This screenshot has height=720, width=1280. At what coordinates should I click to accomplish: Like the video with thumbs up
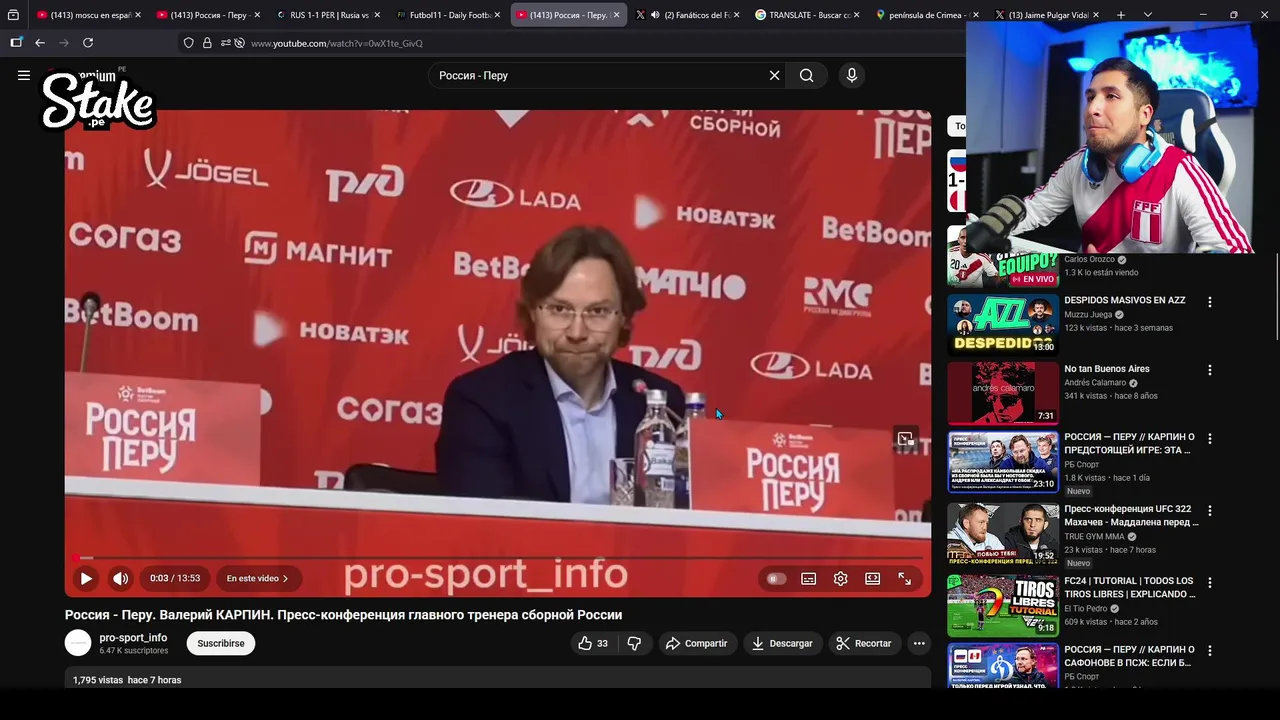point(593,643)
